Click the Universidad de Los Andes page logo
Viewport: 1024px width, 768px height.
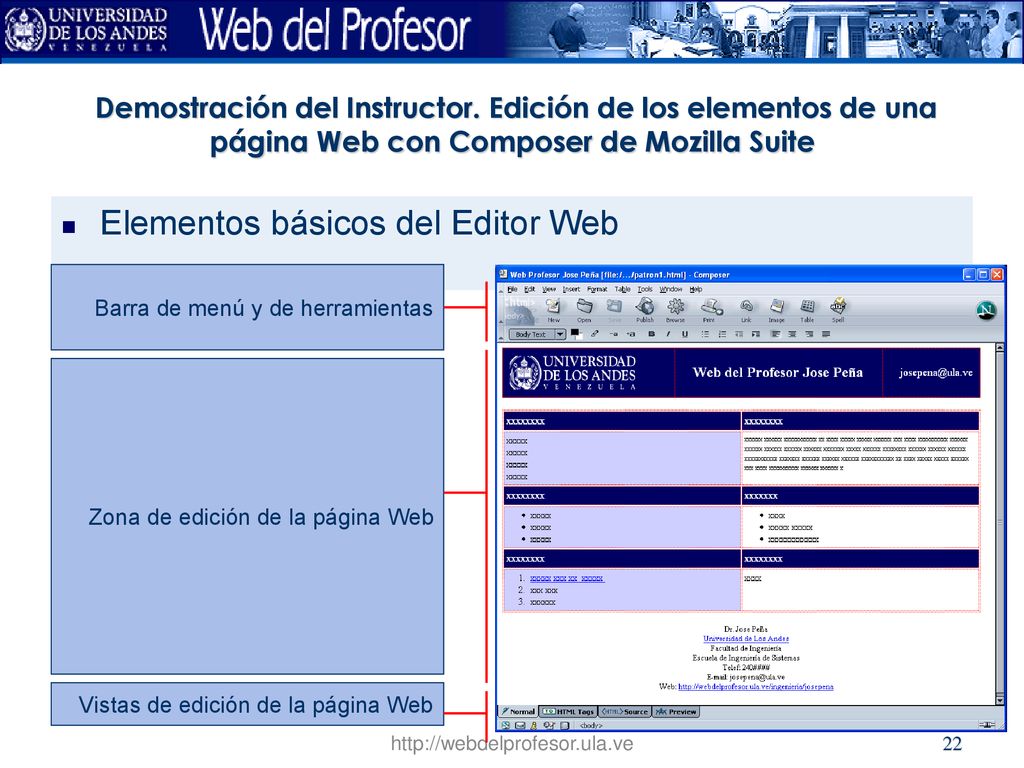572,373
